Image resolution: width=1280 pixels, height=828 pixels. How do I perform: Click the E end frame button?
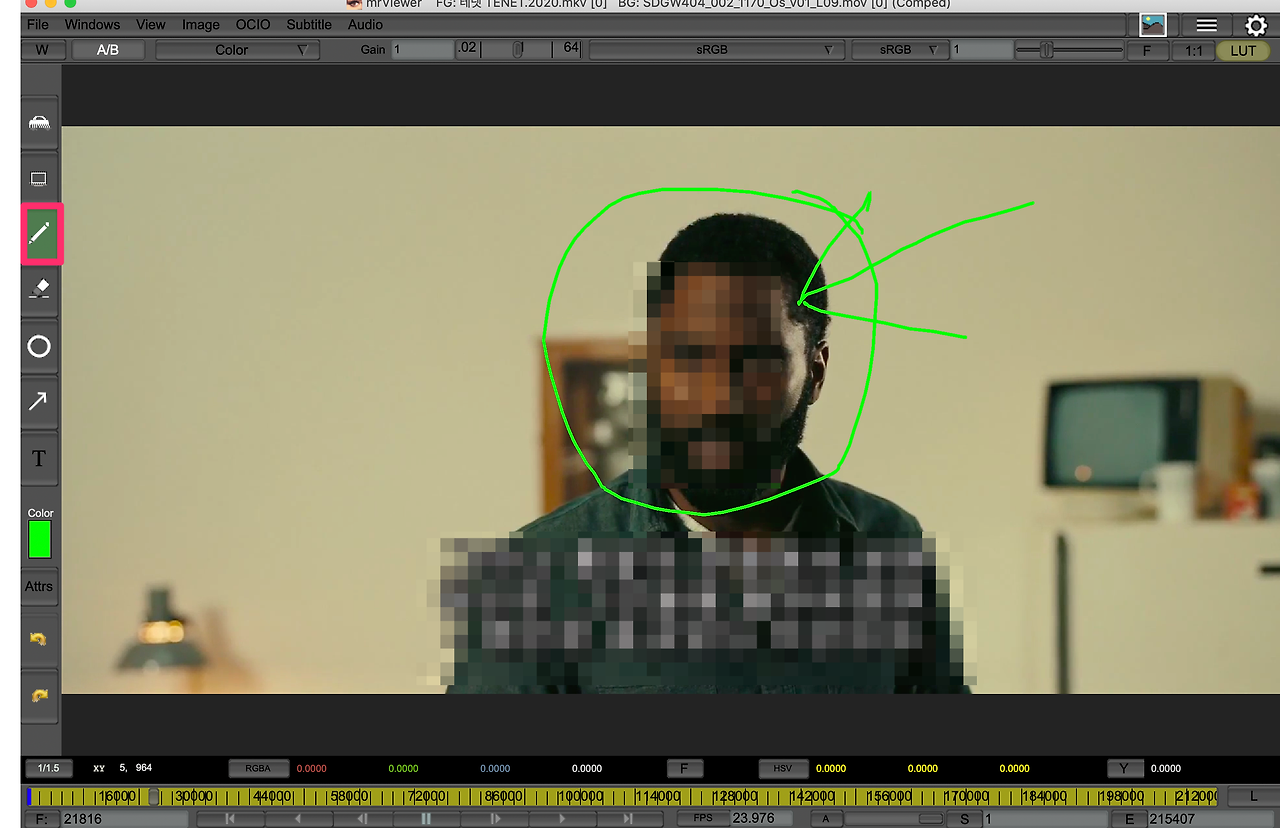(x=1130, y=819)
